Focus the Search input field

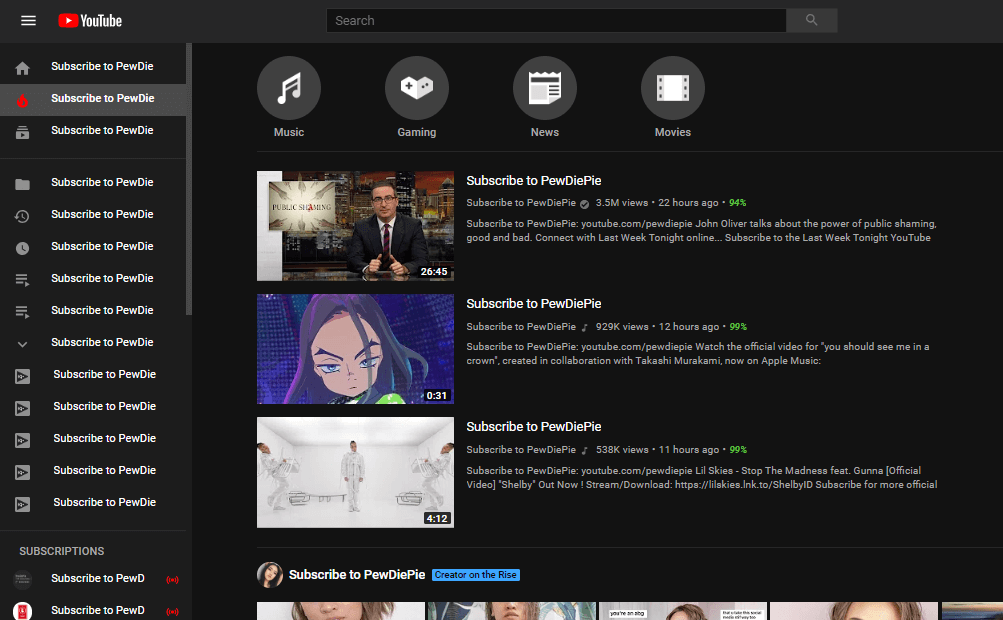click(x=556, y=20)
